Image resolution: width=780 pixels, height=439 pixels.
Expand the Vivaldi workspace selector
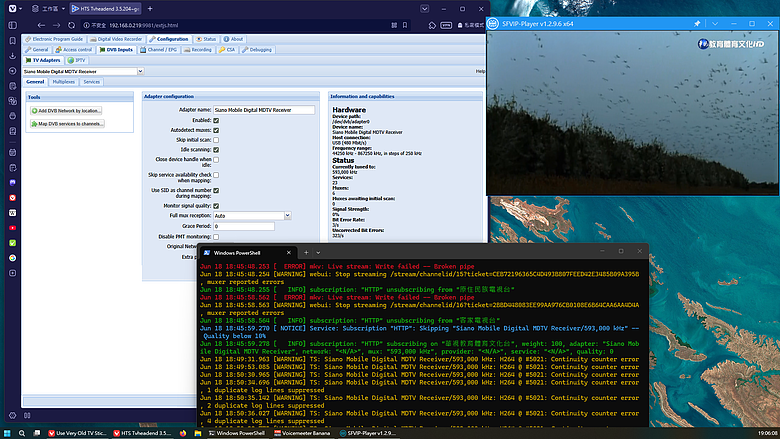pos(49,8)
